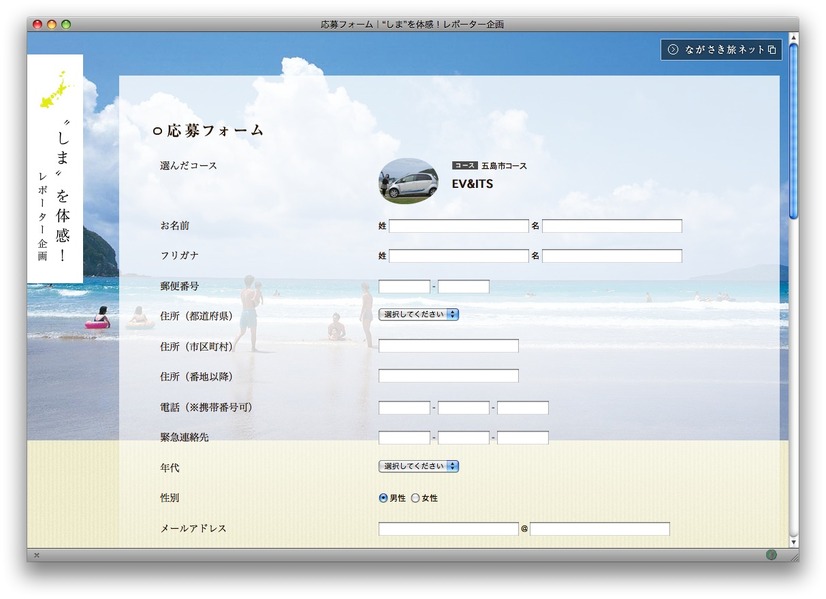
Task: Click the first 電話 number box
Action: (x=404, y=408)
